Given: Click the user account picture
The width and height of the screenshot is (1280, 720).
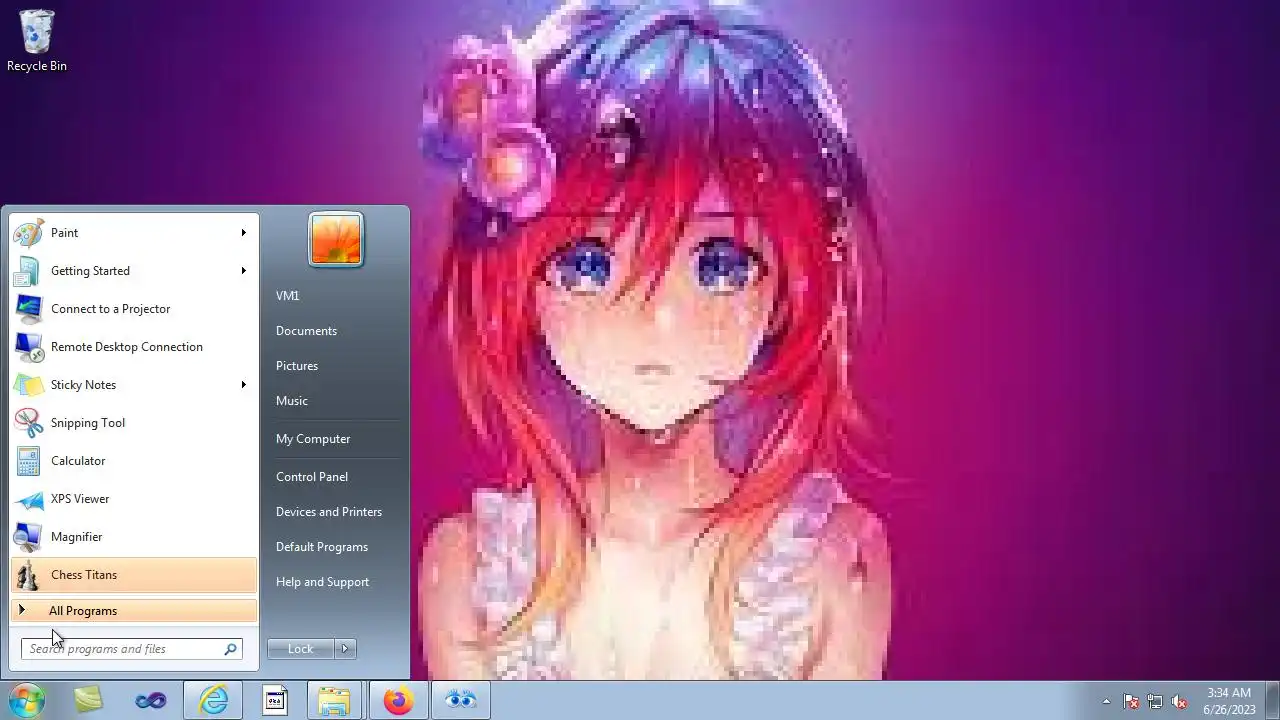Looking at the screenshot, I should 336,240.
